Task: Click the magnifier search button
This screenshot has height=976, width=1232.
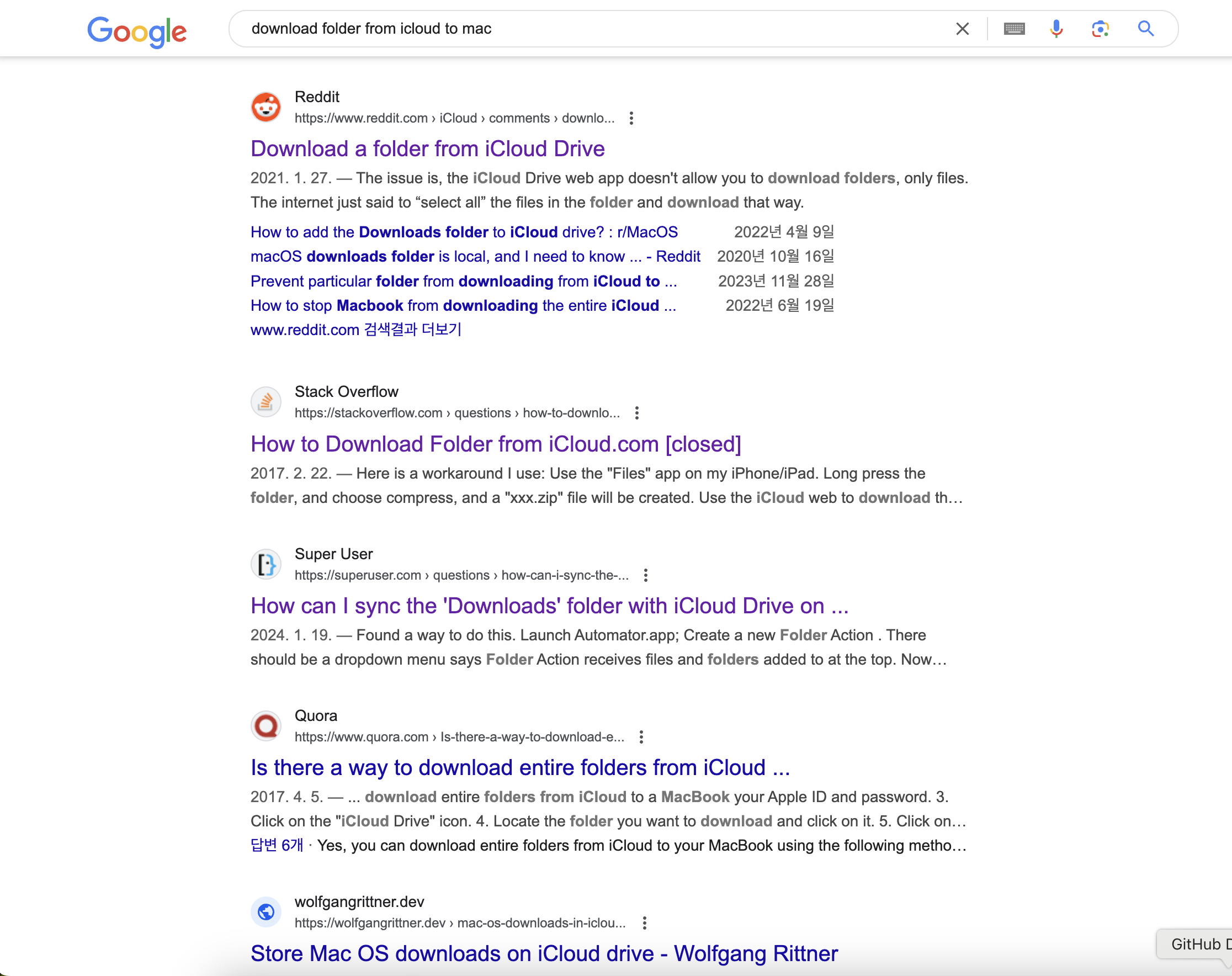Action: click(1146, 29)
